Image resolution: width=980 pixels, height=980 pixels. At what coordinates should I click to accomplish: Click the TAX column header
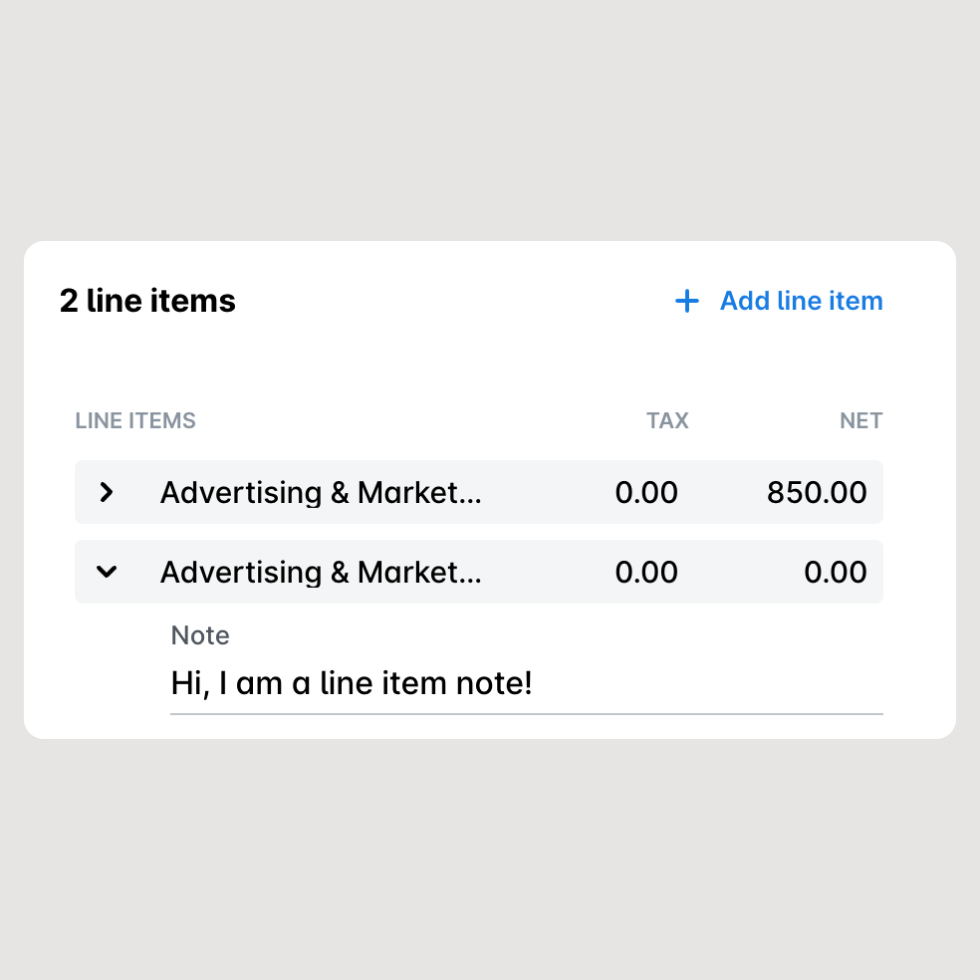click(x=667, y=421)
